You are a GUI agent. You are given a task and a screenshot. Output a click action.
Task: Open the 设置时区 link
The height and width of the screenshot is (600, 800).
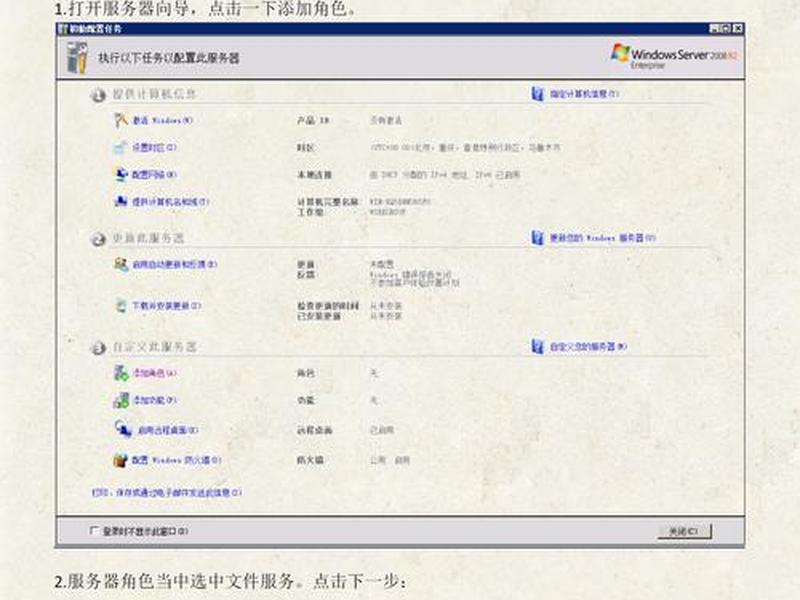pos(154,147)
